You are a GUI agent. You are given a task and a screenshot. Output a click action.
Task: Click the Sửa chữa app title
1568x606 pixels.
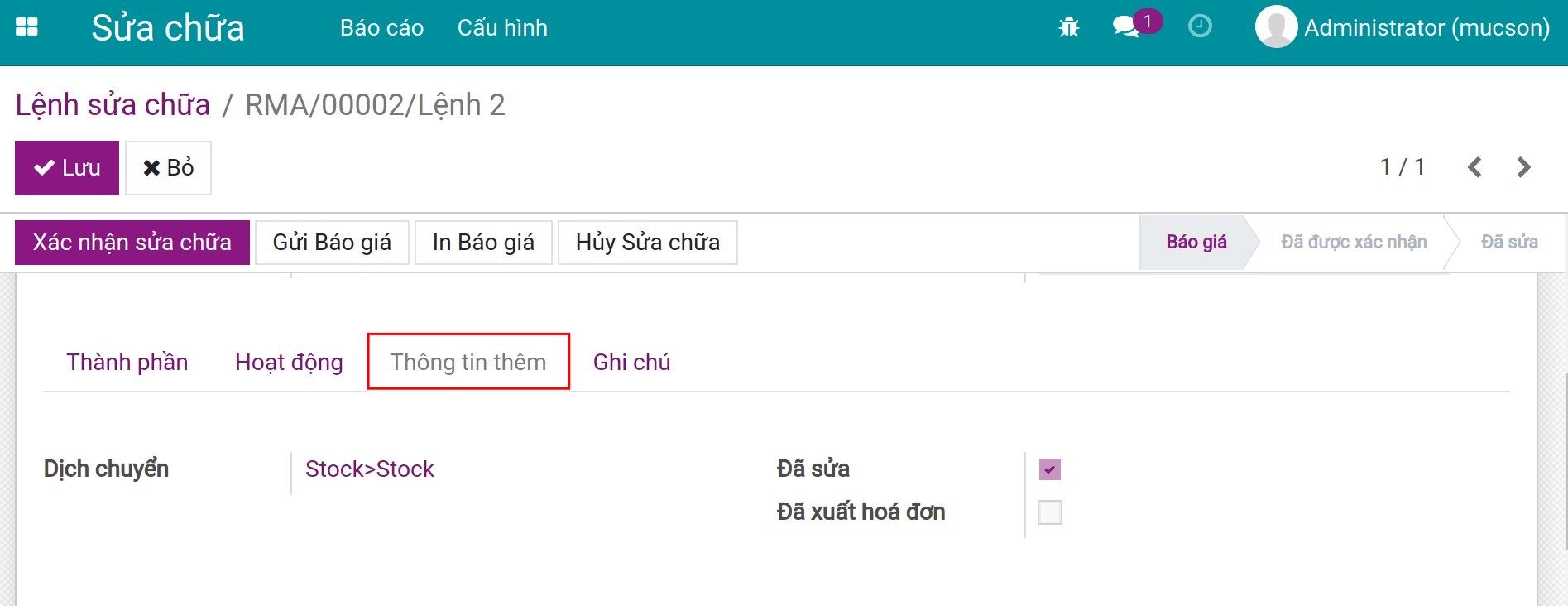[168, 28]
